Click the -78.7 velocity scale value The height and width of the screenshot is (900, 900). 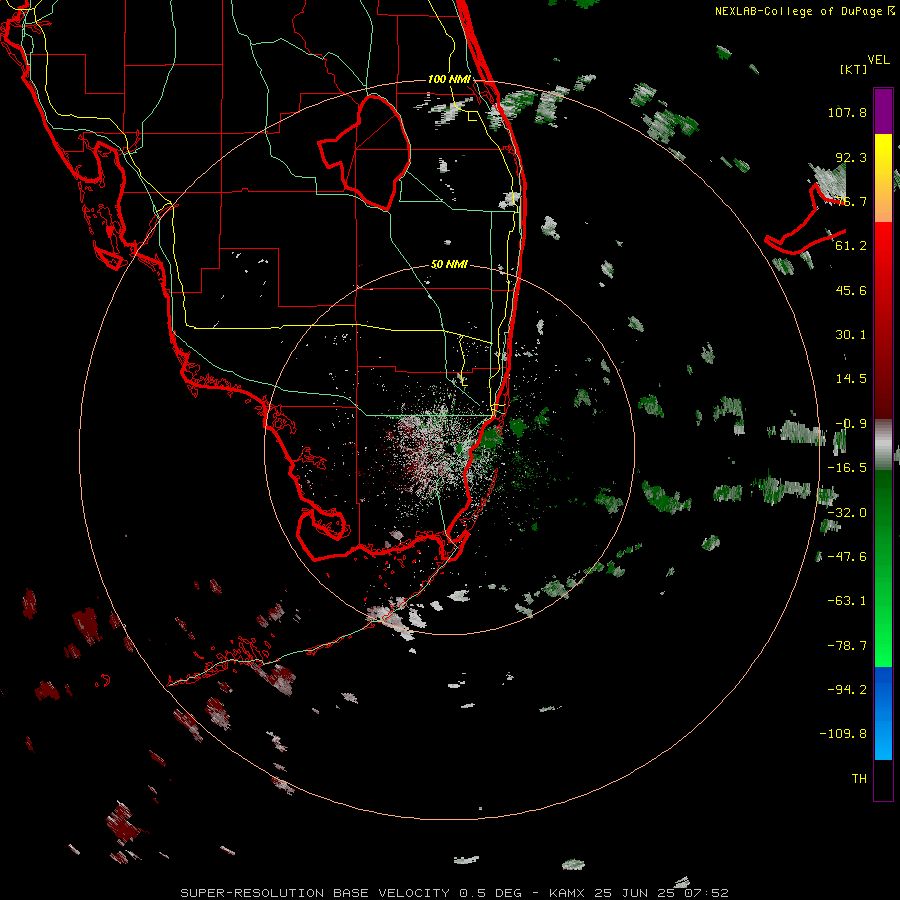click(847, 646)
